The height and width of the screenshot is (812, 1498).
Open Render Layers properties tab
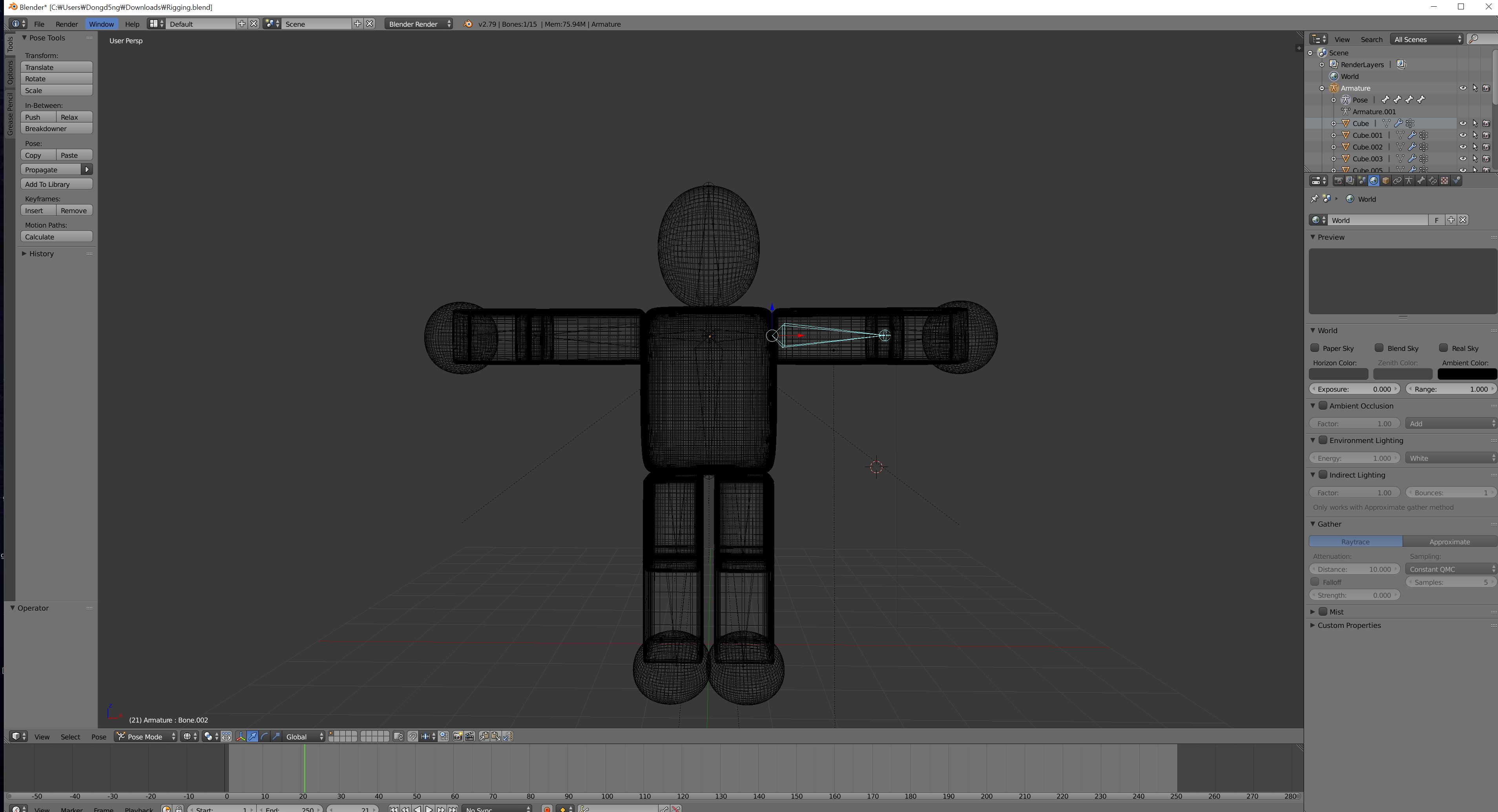click(1350, 180)
